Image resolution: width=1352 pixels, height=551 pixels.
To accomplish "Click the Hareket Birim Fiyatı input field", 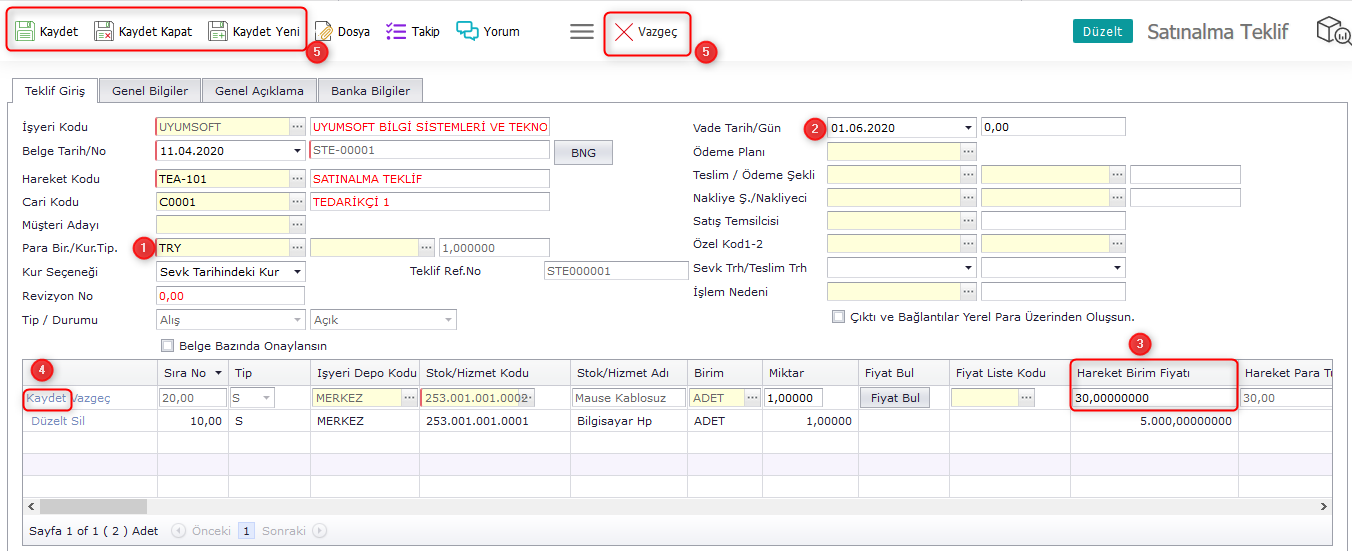I will point(1153,398).
